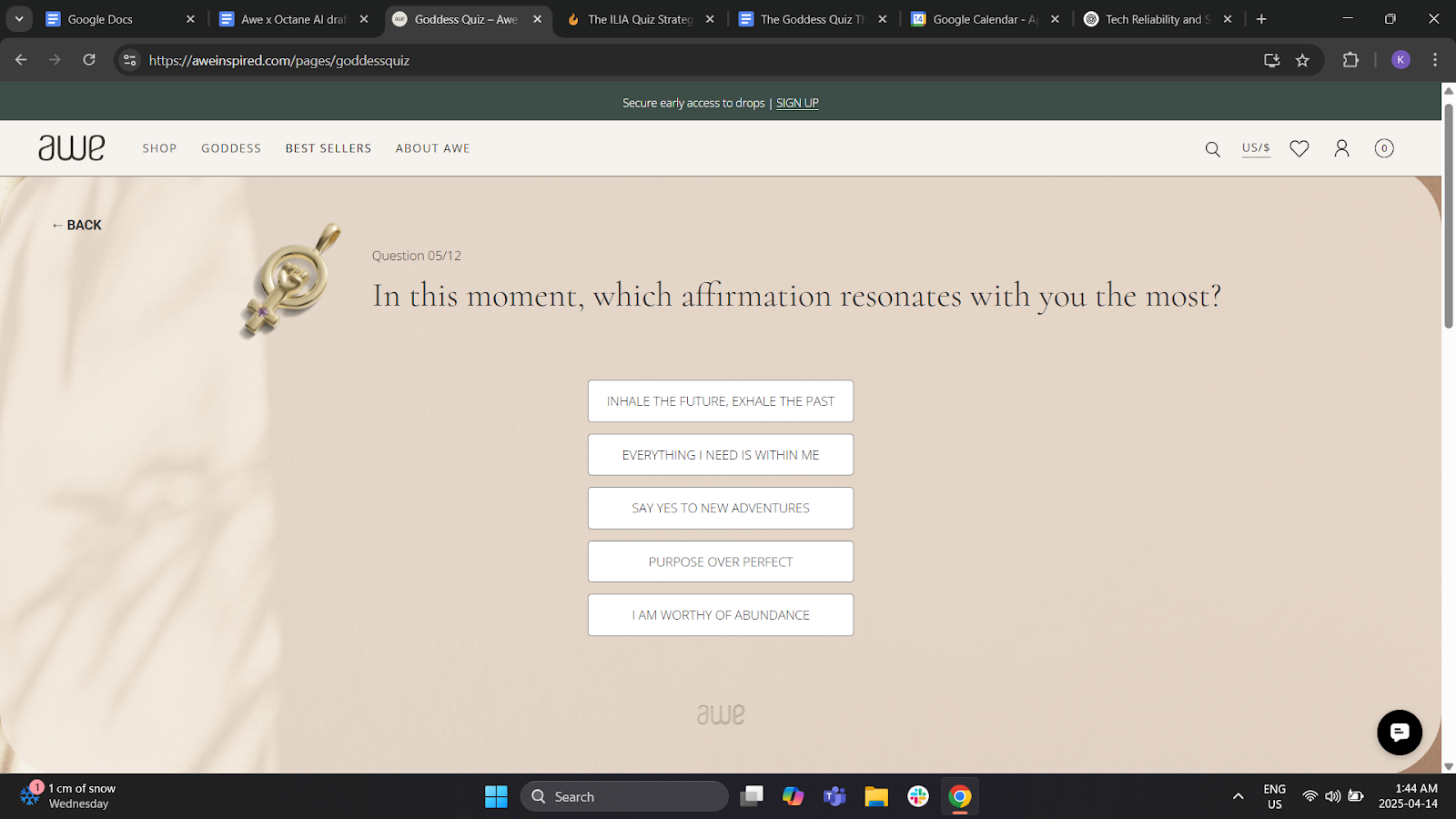Open the shopping cart bag icon

(x=1383, y=148)
